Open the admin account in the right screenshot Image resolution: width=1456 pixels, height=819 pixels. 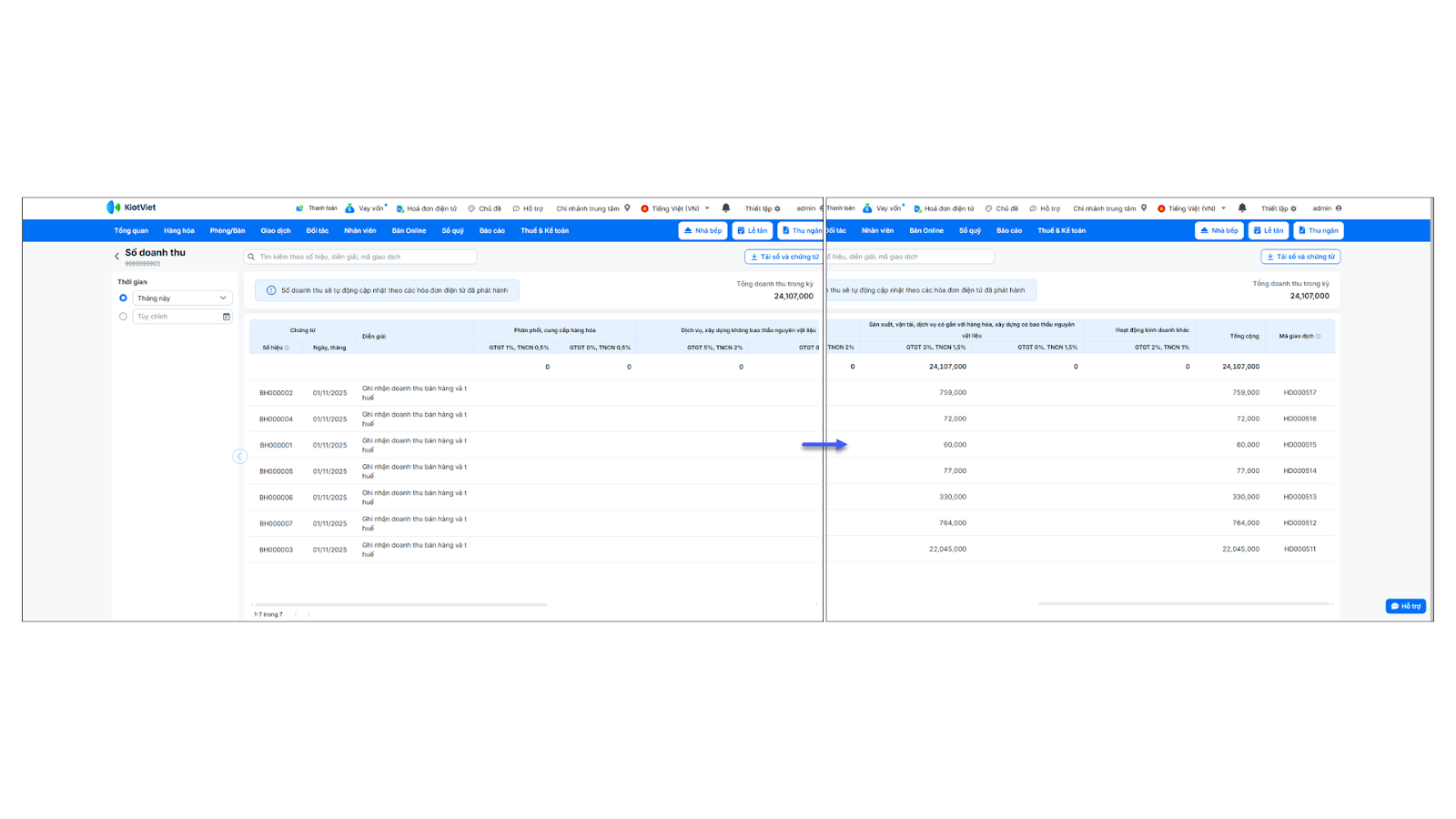tap(1327, 208)
